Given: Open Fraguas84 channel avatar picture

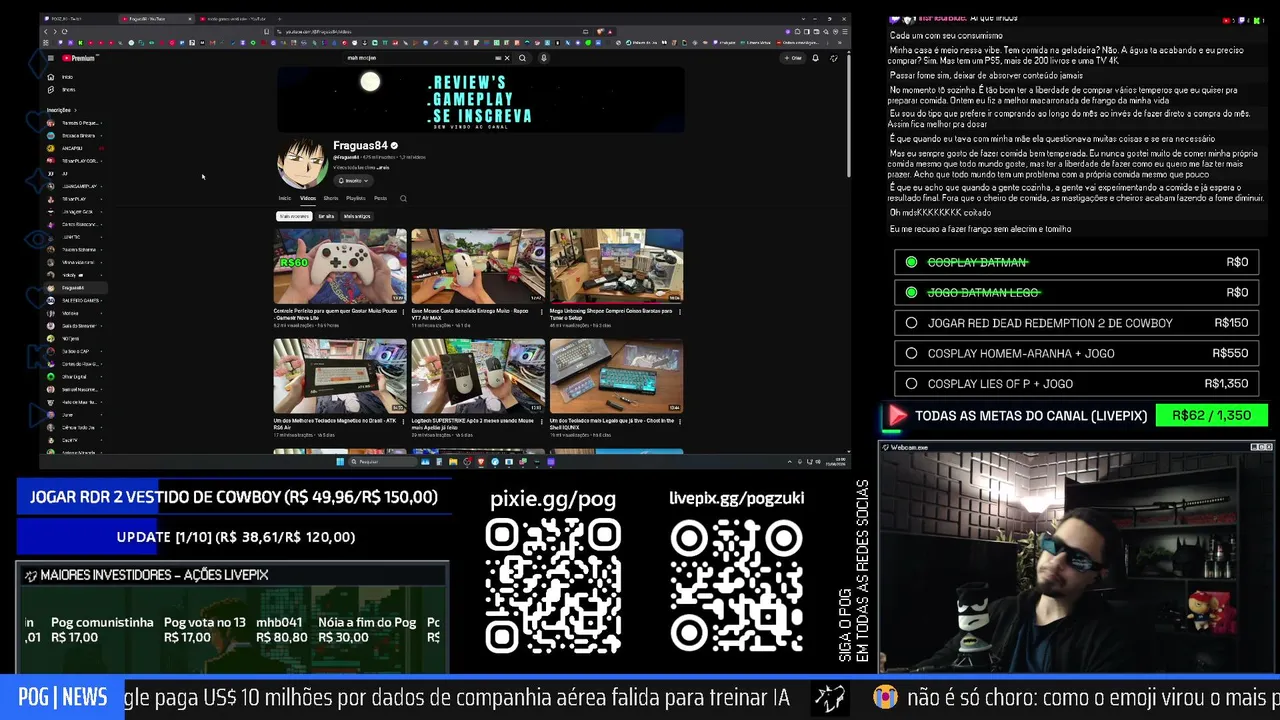Looking at the screenshot, I should tap(301, 163).
